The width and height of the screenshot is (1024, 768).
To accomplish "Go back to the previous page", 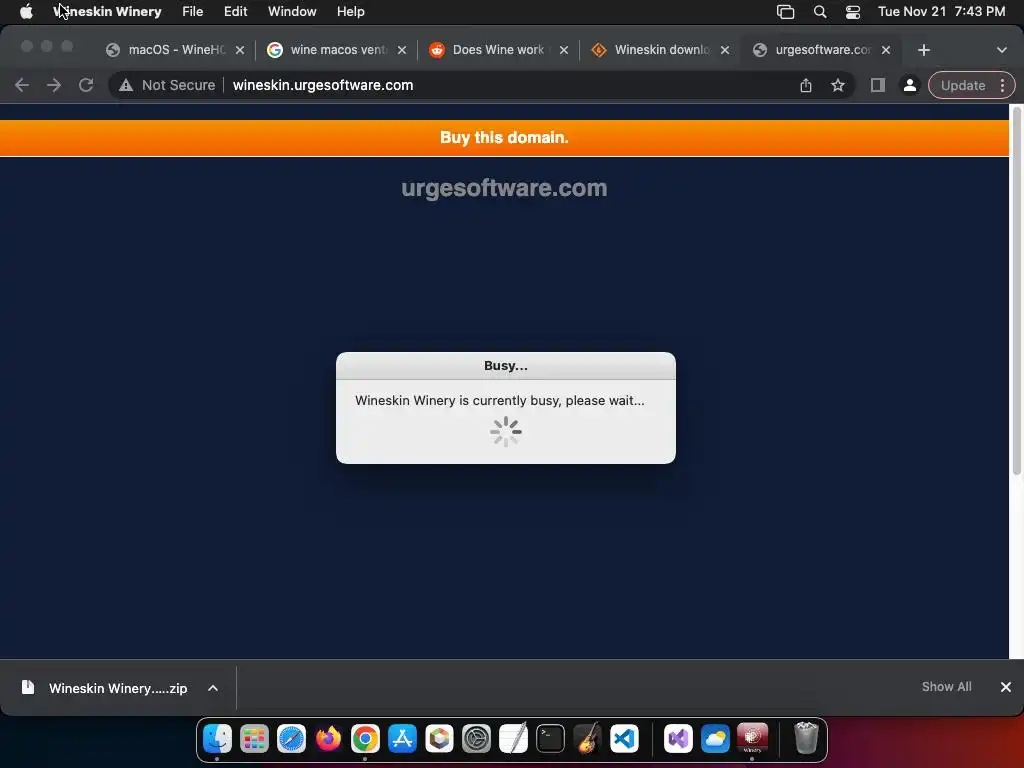I will tap(22, 85).
